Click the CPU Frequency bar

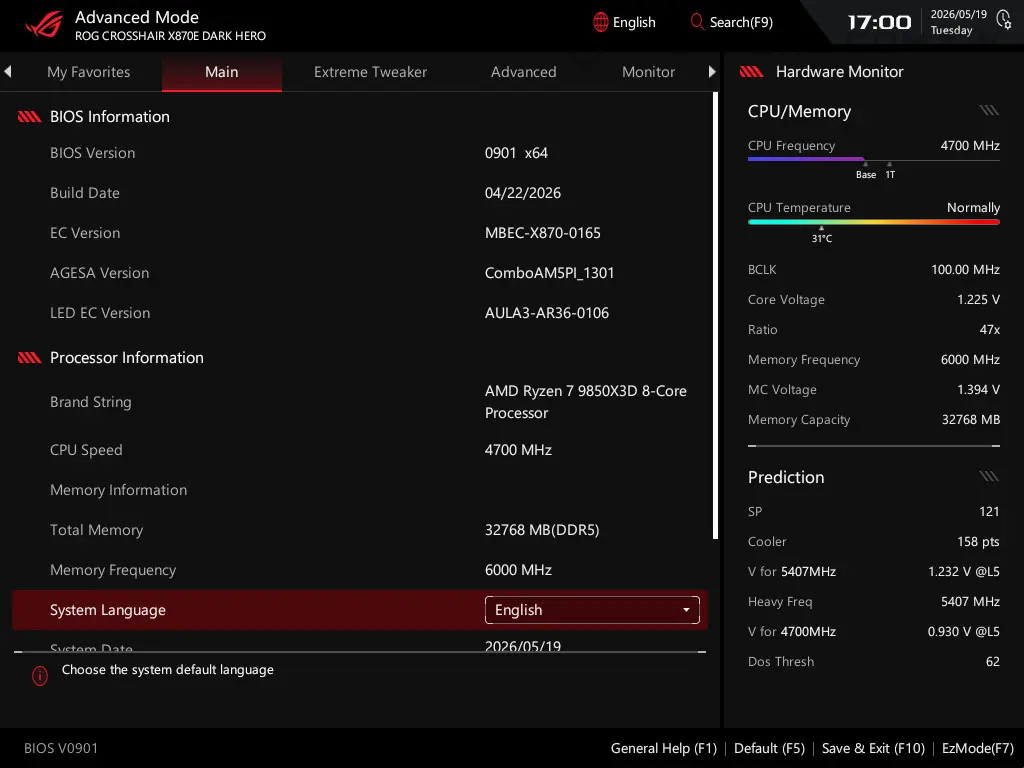click(874, 159)
